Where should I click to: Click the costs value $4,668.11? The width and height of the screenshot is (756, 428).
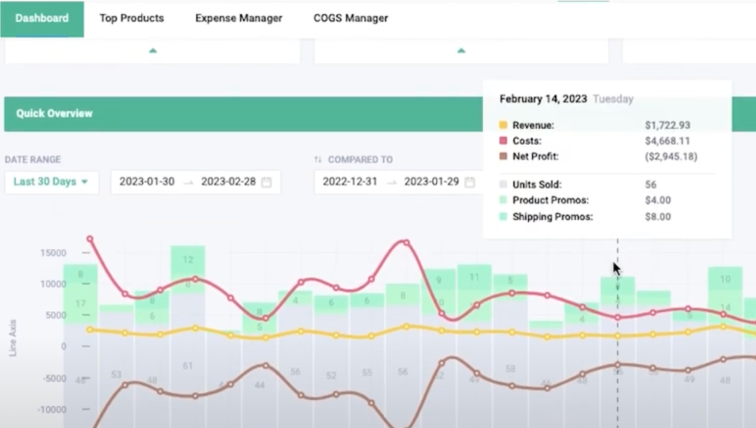pyautogui.click(x=667, y=141)
